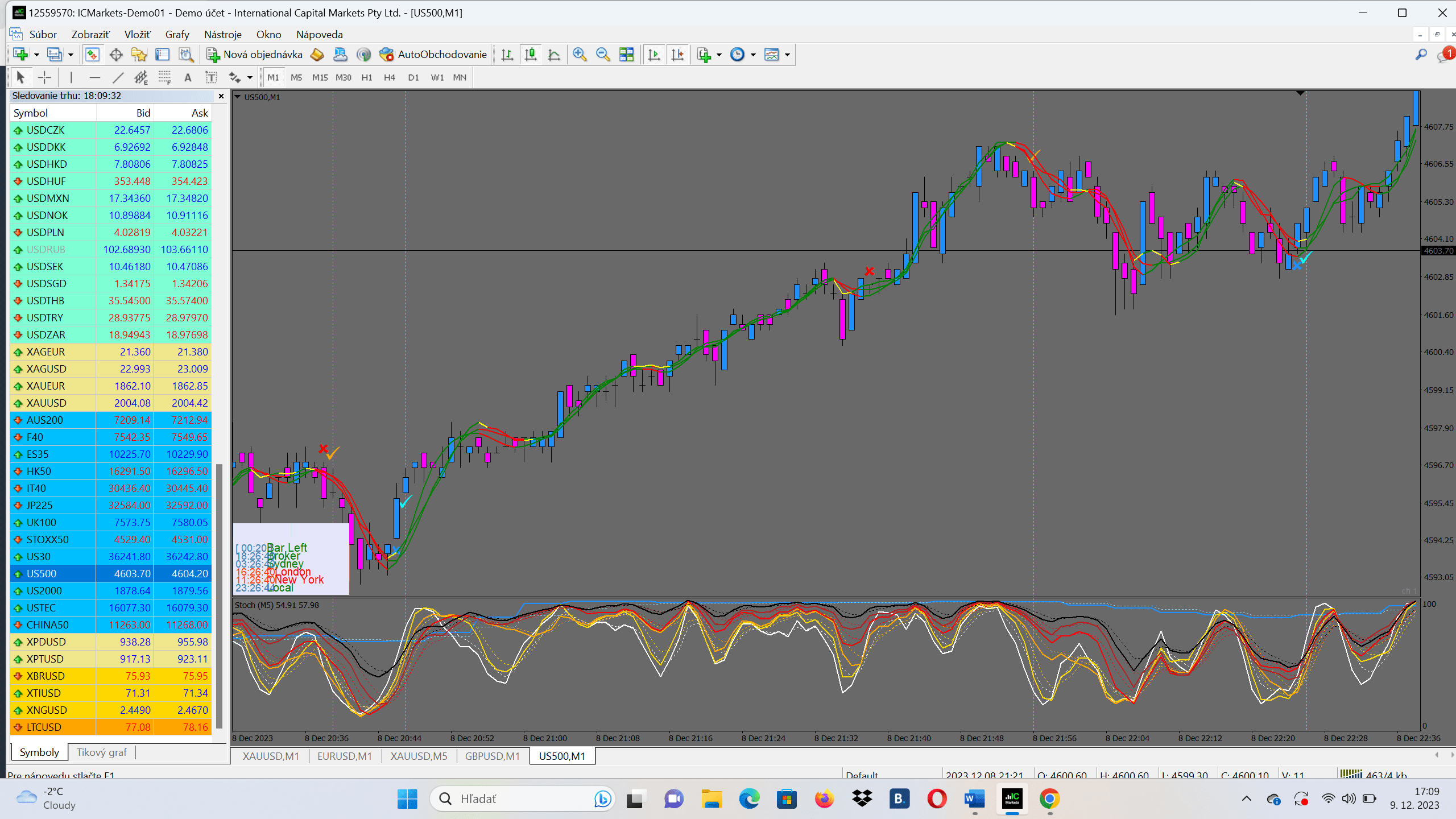Switch to bar chart display
This screenshot has height=819, width=1456.
pos(507,55)
